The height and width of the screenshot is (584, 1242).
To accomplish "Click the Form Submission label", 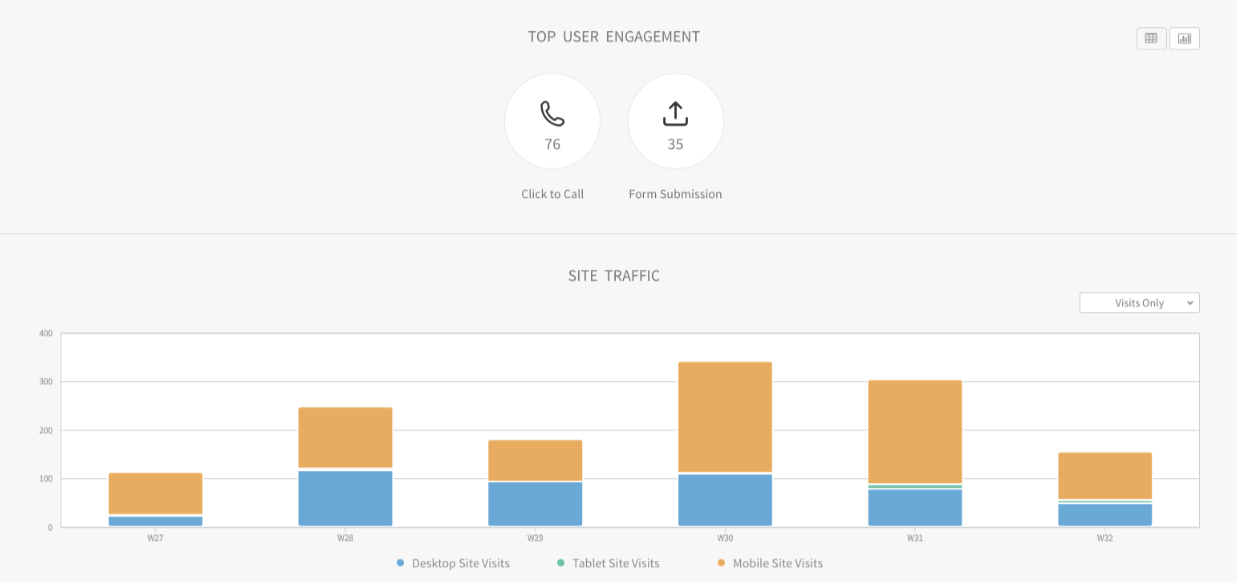I will coord(675,194).
